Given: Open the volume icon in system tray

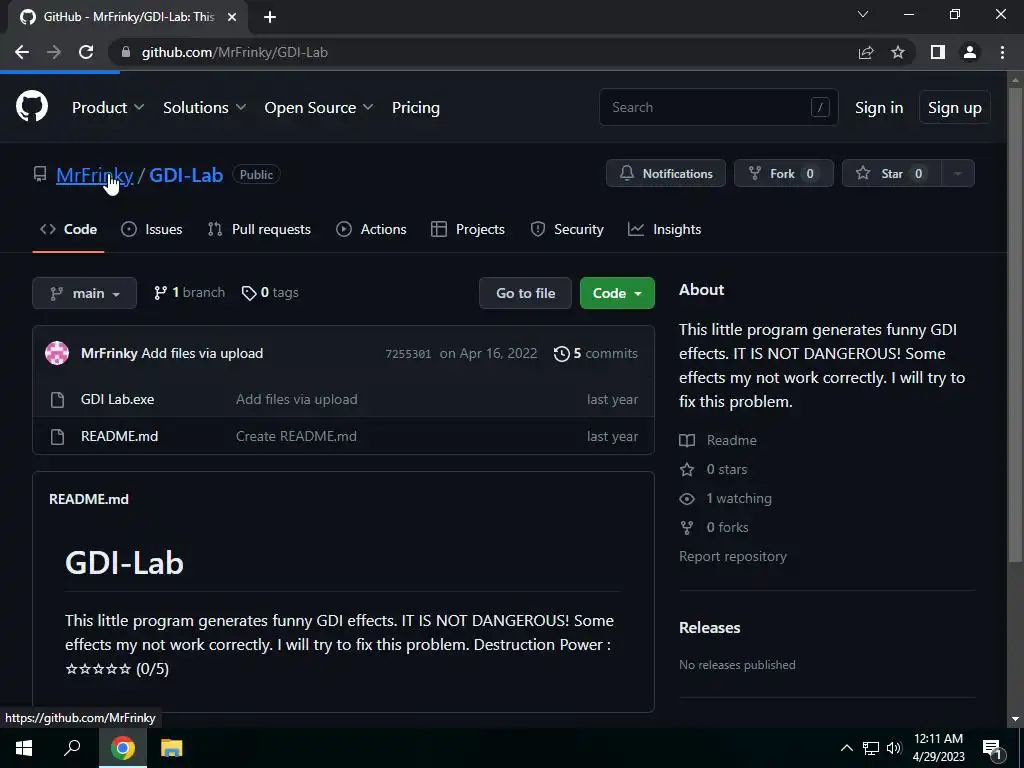Looking at the screenshot, I should [894, 748].
